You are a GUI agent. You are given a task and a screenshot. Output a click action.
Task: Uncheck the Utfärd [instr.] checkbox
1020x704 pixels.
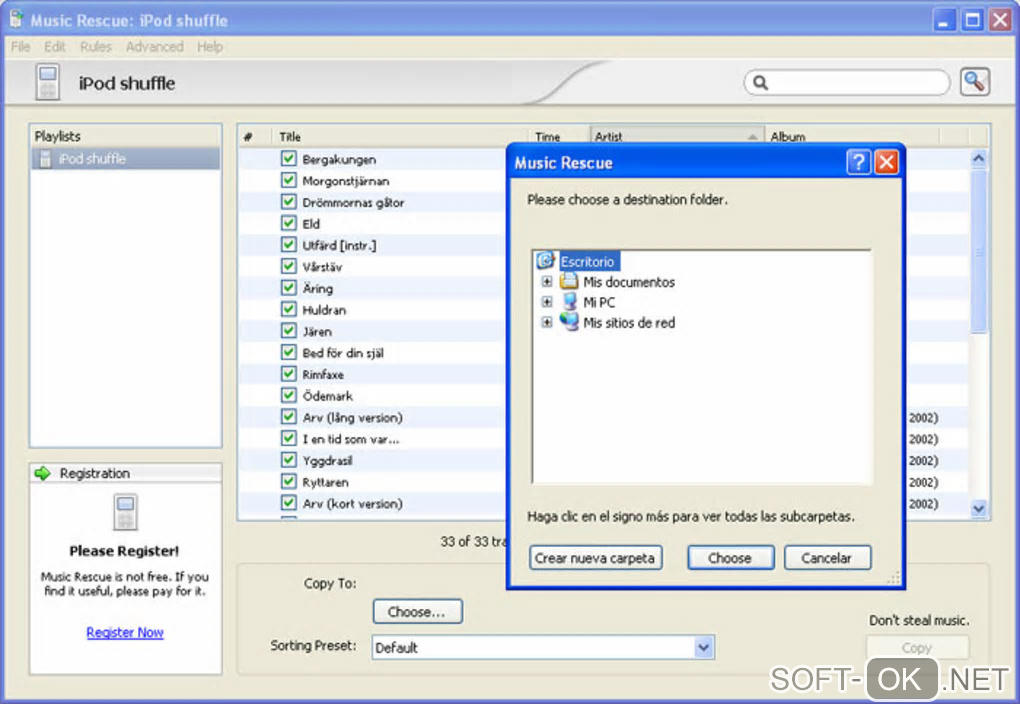289,244
